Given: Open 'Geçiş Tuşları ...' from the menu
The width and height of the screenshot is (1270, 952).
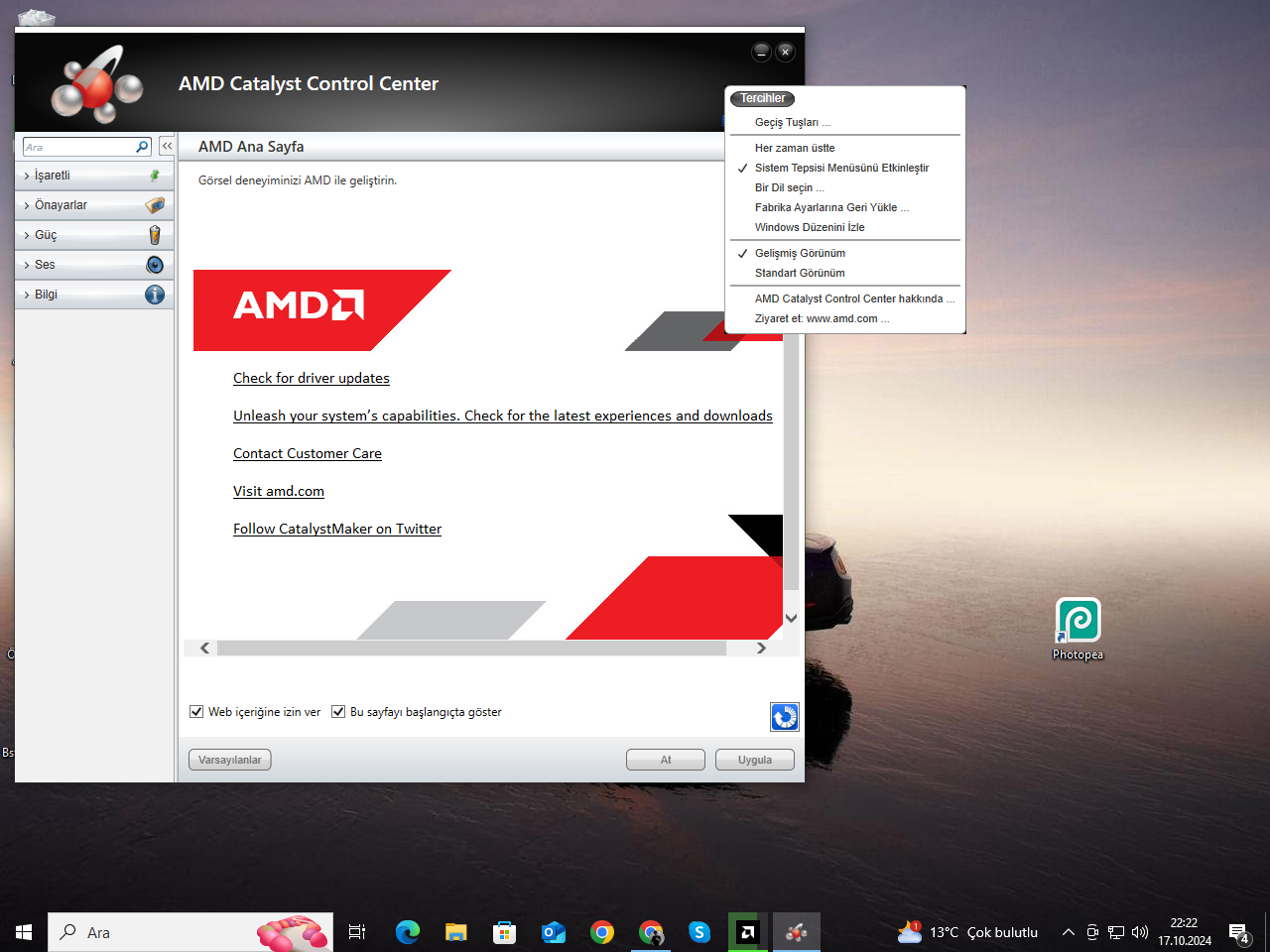Looking at the screenshot, I should pos(793,122).
